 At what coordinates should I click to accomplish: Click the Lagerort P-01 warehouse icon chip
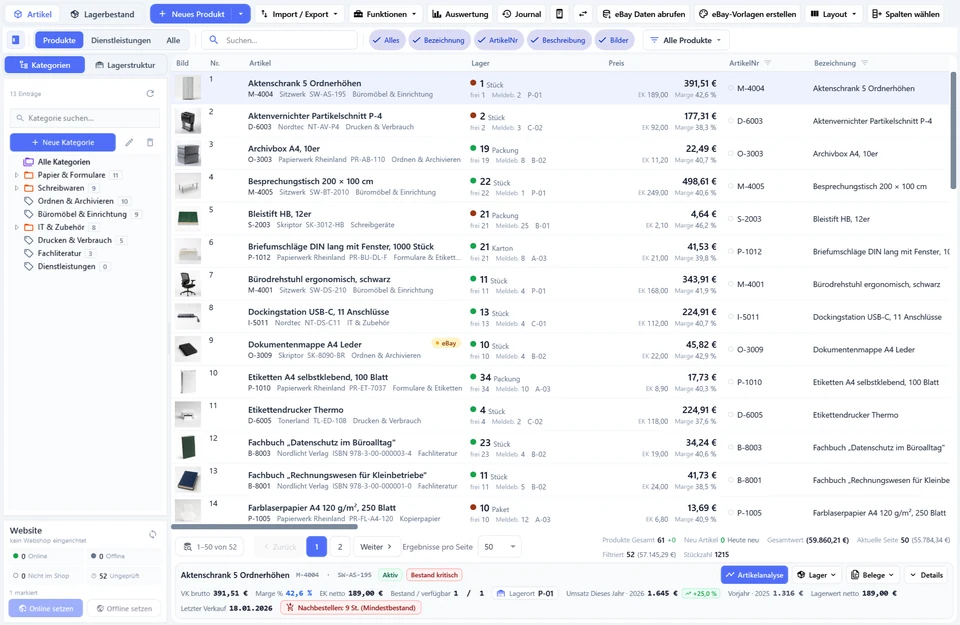pyautogui.click(x=525, y=593)
